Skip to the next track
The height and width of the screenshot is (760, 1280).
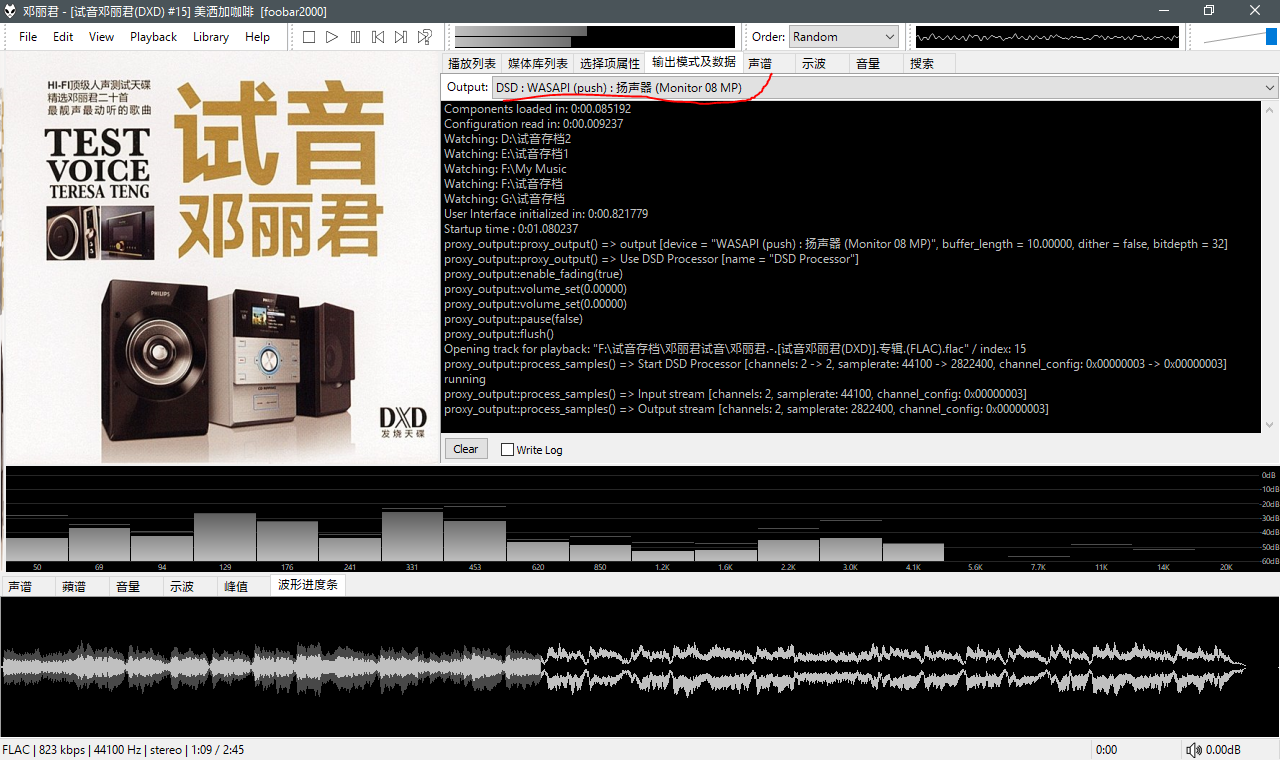point(401,37)
